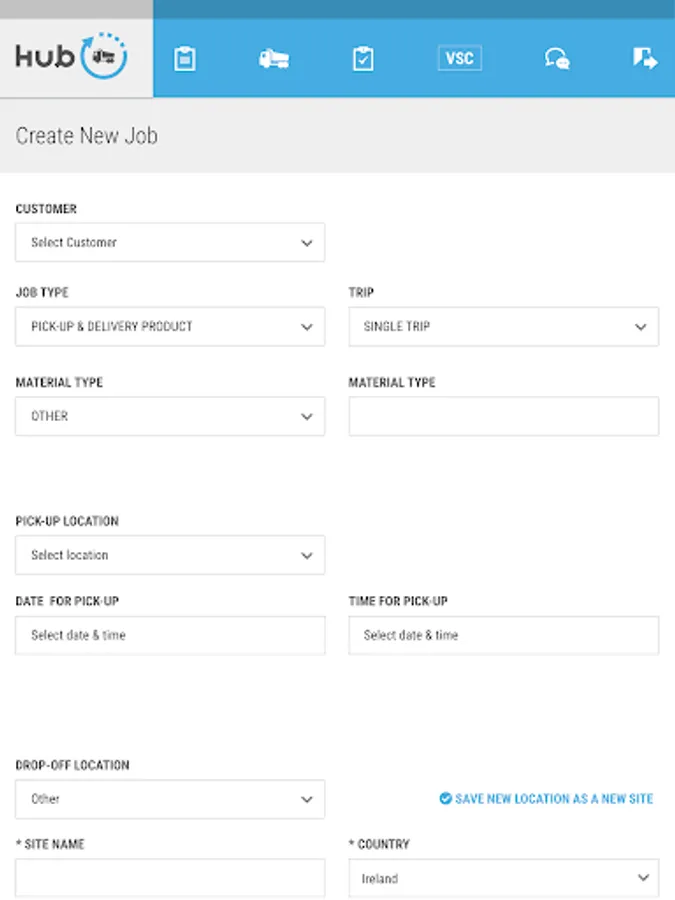Expand the Drop-off Location dropdown
Screen dimensions: 675x900
click(x=170, y=799)
